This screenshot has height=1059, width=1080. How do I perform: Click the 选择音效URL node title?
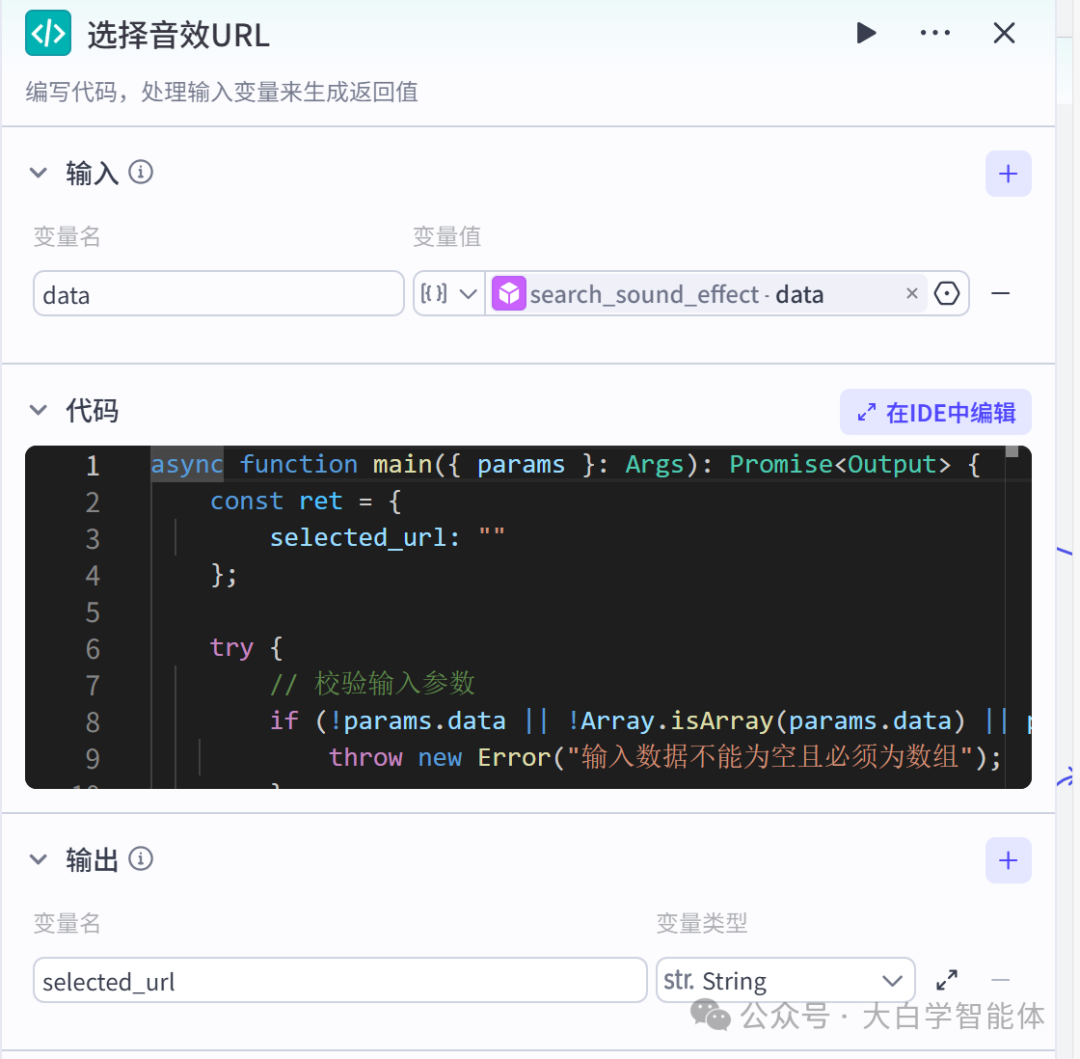[x=178, y=34]
